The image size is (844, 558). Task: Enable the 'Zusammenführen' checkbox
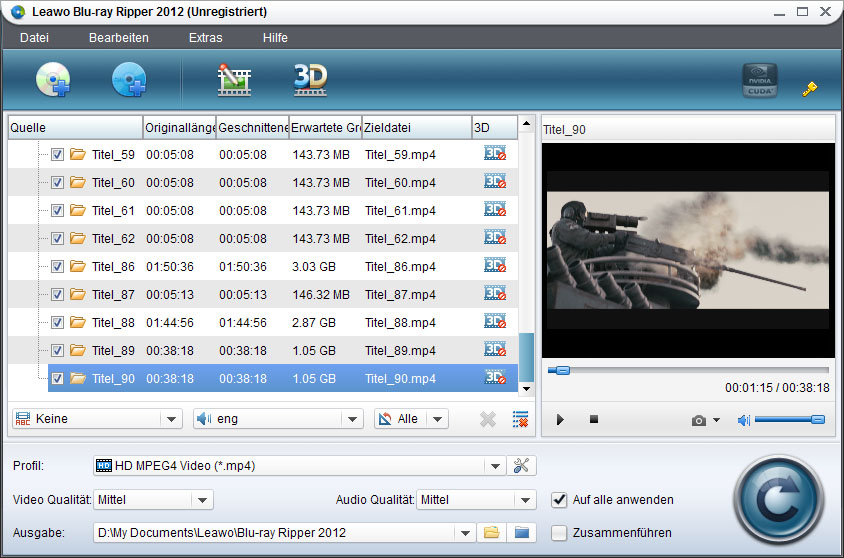tap(560, 532)
